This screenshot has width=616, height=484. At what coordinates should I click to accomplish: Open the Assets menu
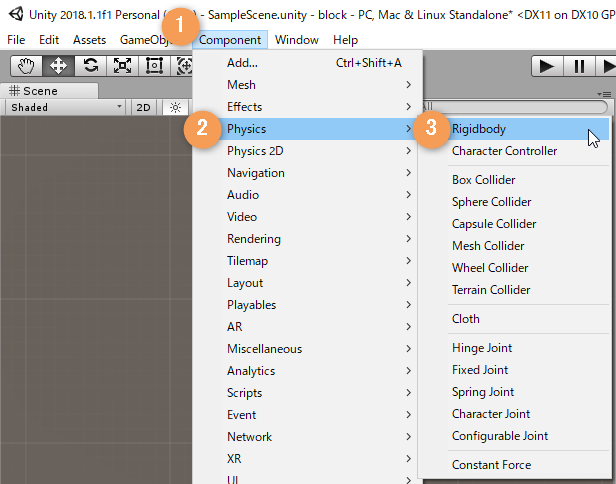[90, 40]
